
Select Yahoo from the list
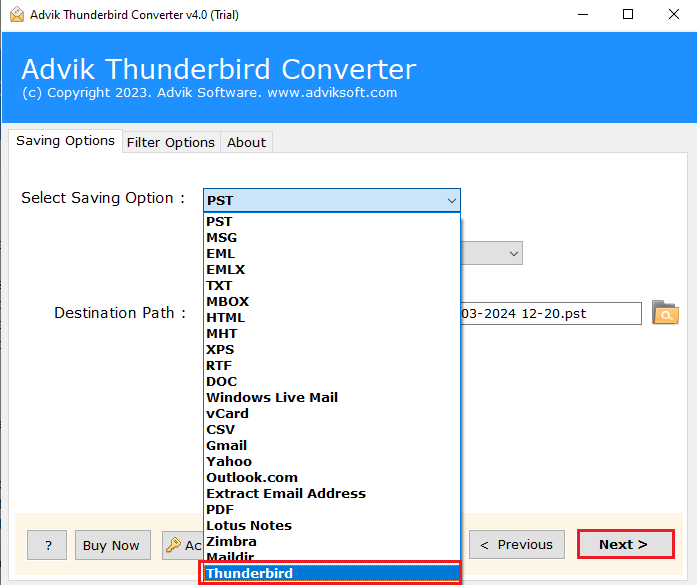[332, 461]
